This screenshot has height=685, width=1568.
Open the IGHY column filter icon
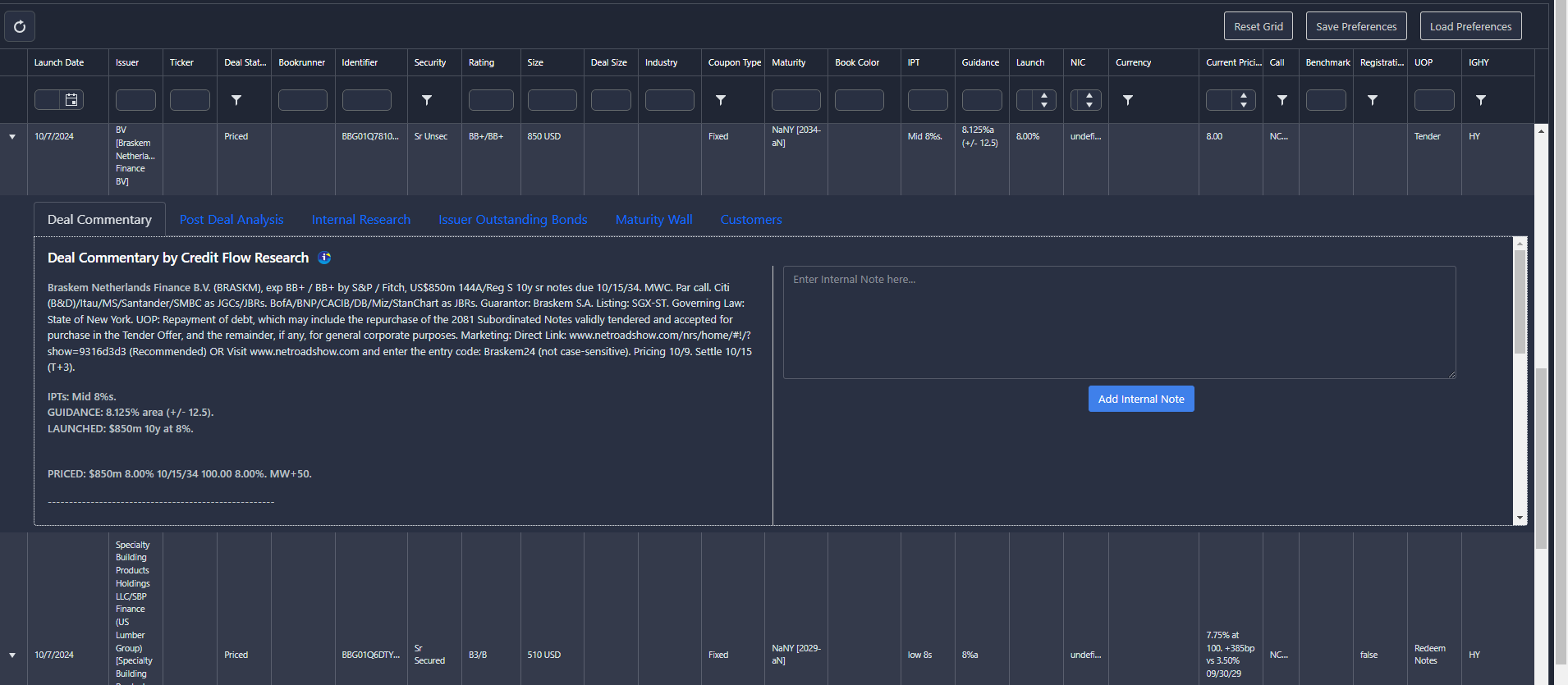[x=1481, y=100]
